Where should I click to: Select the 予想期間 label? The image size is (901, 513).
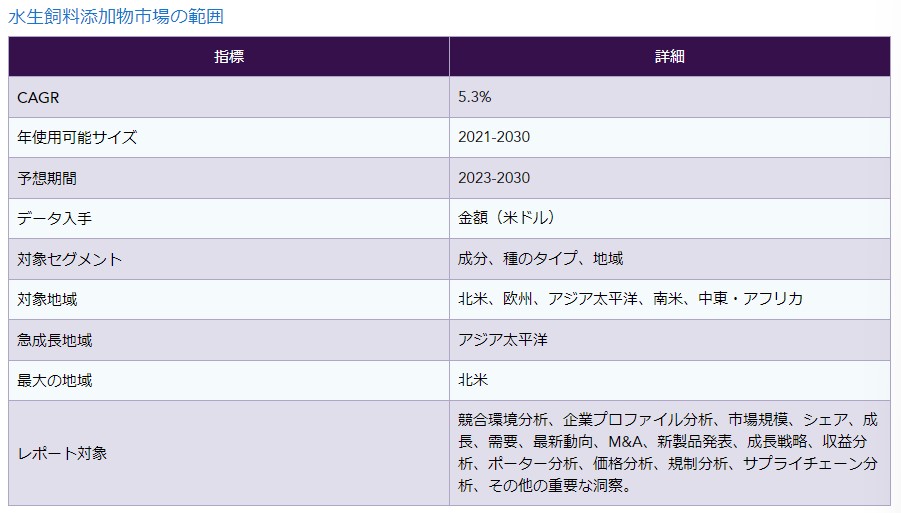click(47, 178)
